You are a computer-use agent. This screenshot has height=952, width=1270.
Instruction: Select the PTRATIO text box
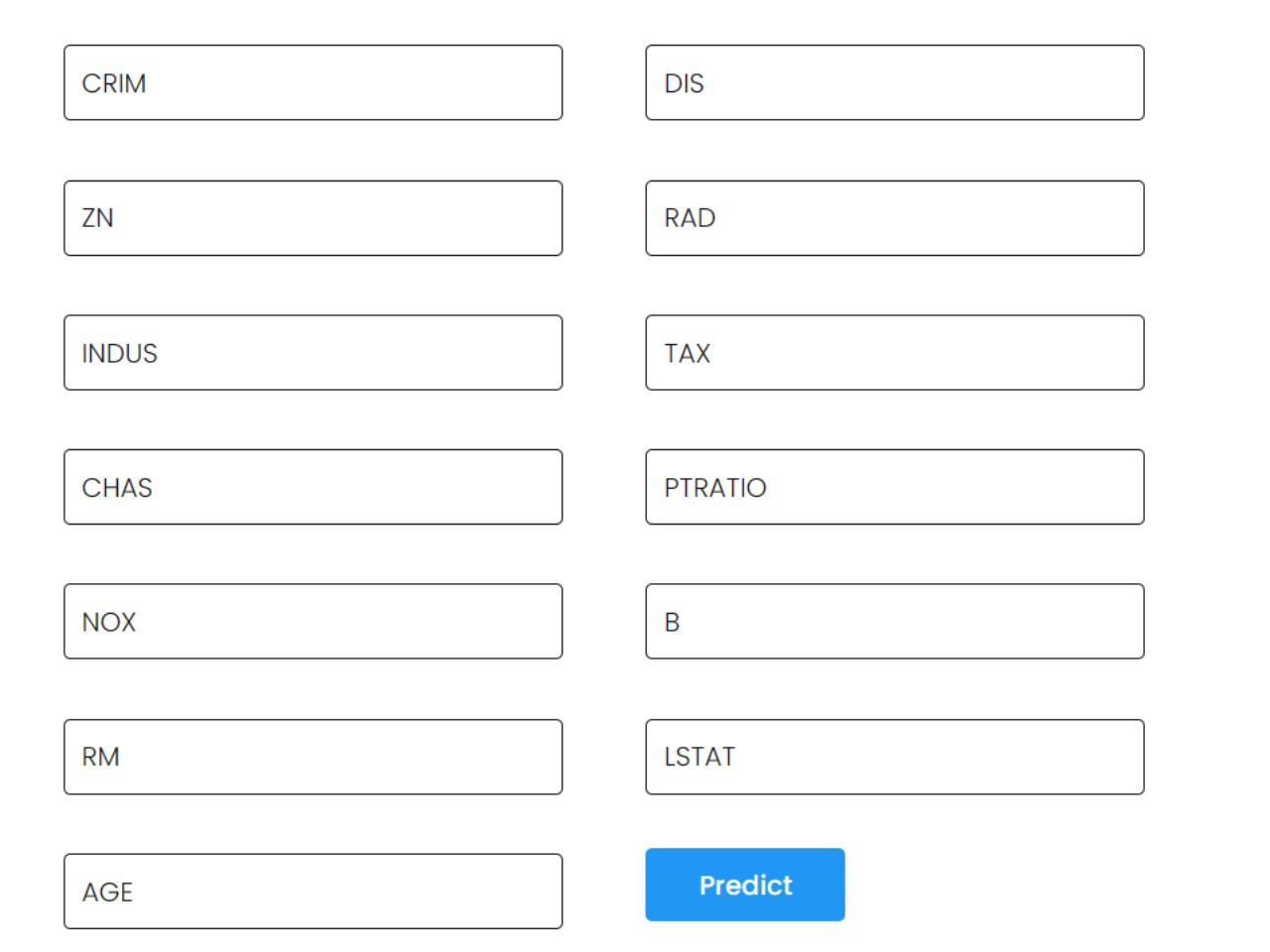(895, 487)
